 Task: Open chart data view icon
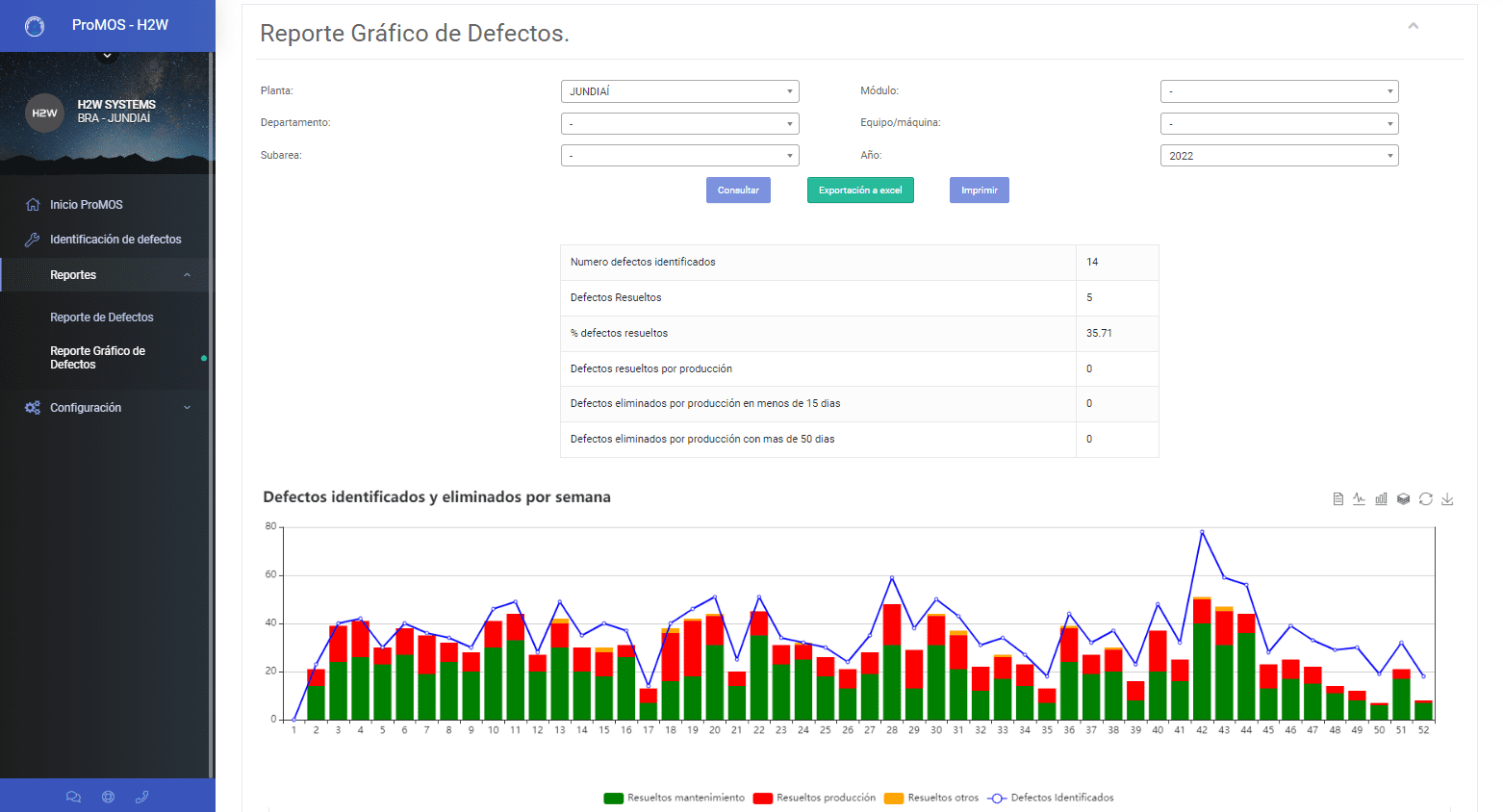point(1337,499)
